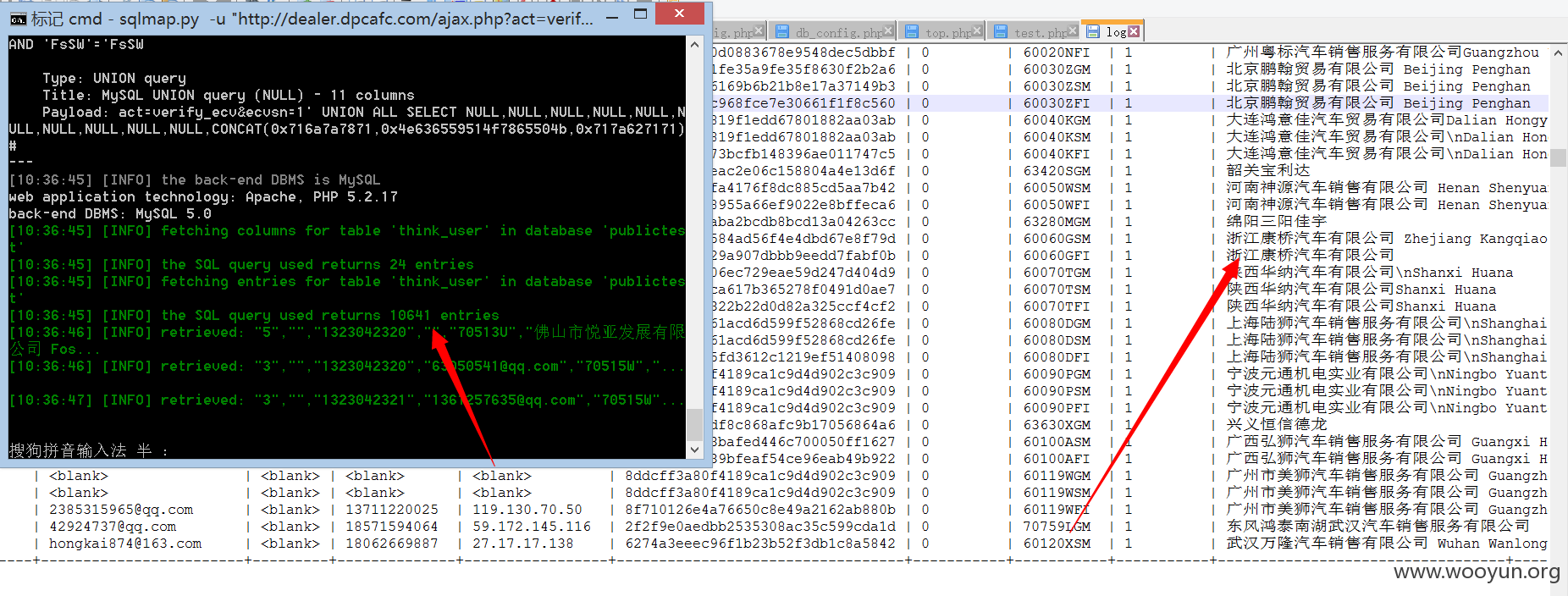Click 'back-end DBMS: MySQL 5.0' line
This screenshot has width=1568, height=596.
click(x=110, y=213)
